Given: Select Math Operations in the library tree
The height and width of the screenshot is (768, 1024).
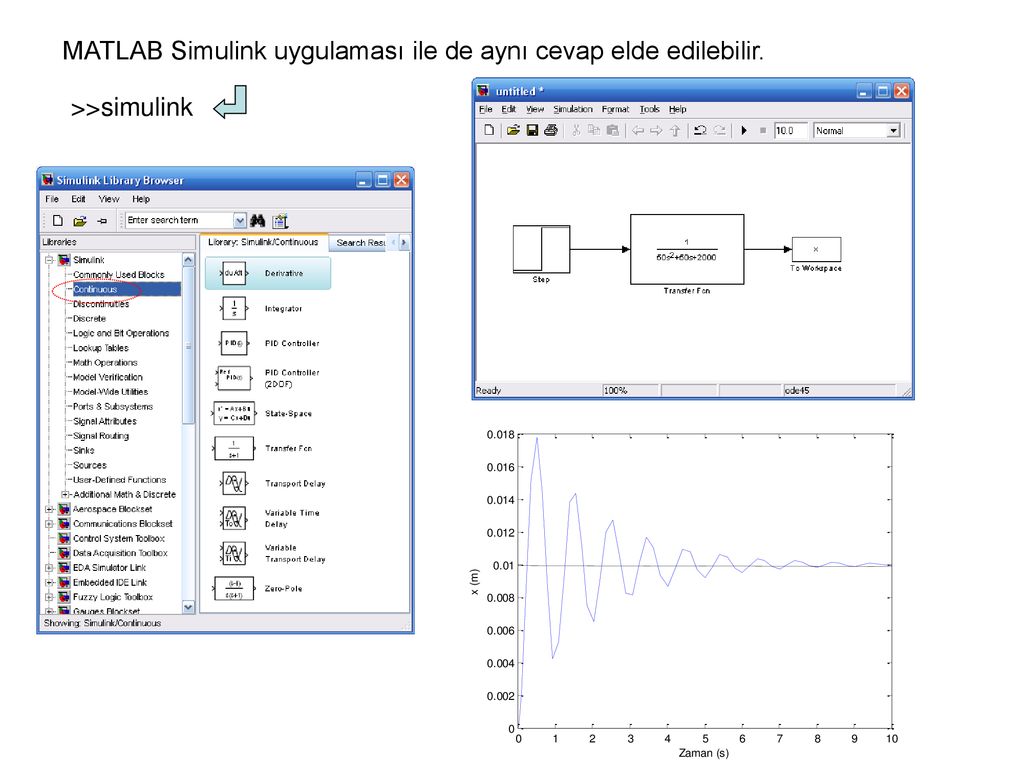Looking at the screenshot, I should [105, 362].
